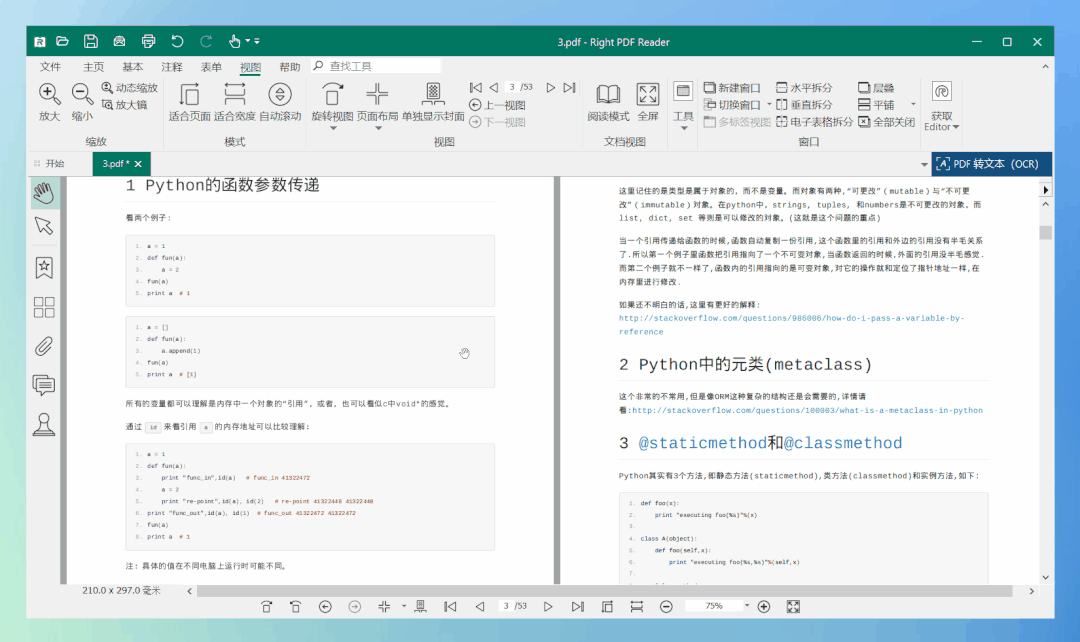
Task: Choose 适合页面 fit page mode
Action: [189, 102]
